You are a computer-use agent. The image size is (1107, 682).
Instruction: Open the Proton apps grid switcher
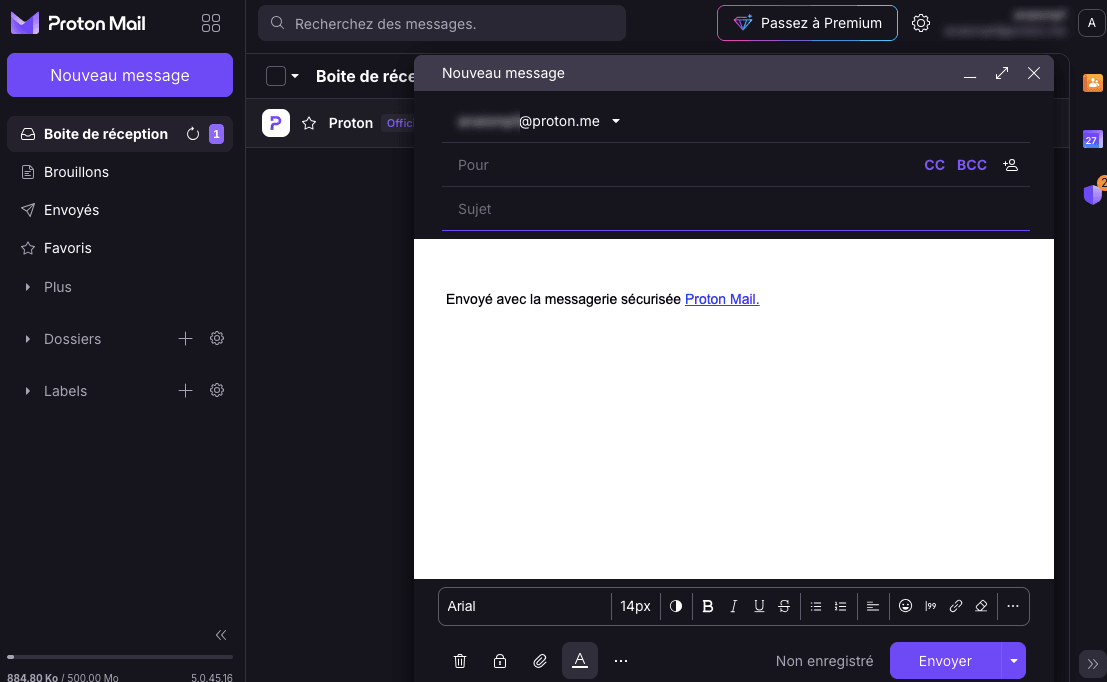point(210,23)
